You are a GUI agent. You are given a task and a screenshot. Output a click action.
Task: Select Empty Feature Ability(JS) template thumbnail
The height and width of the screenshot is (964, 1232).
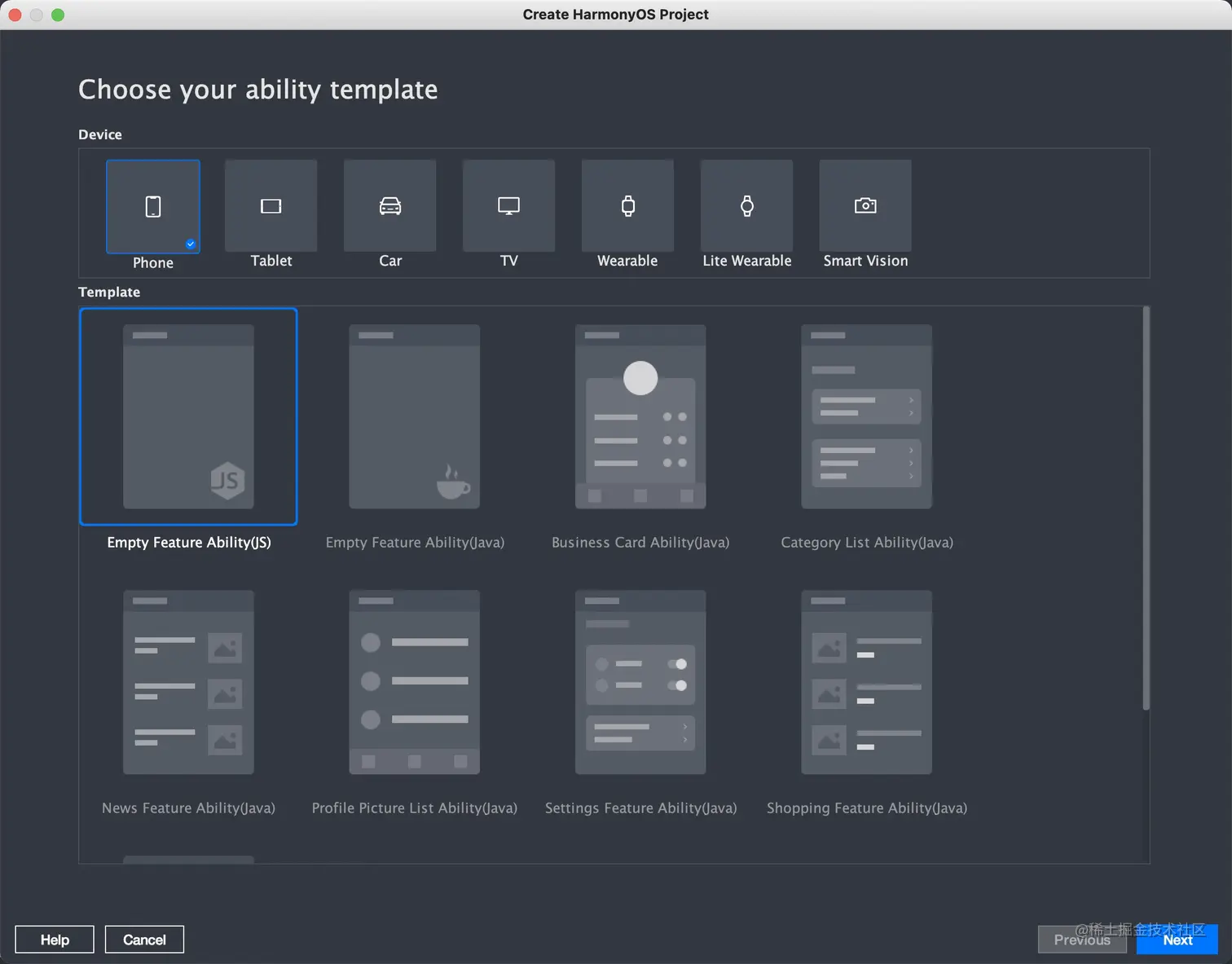pyautogui.click(x=188, y=416)
